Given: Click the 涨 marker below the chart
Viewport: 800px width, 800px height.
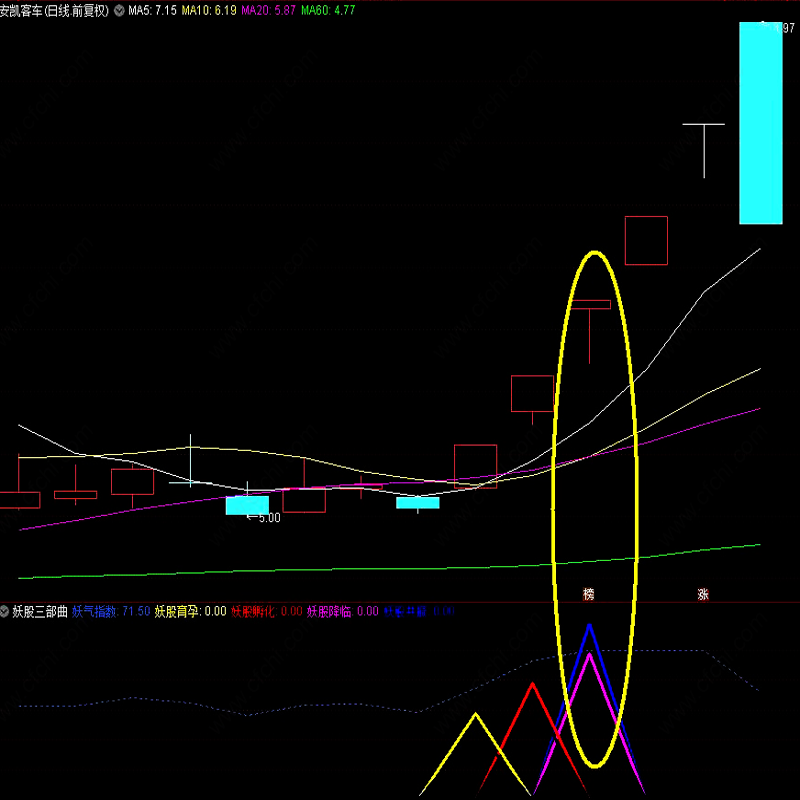Looking at the screenshot, I should (x=703, y=594).
